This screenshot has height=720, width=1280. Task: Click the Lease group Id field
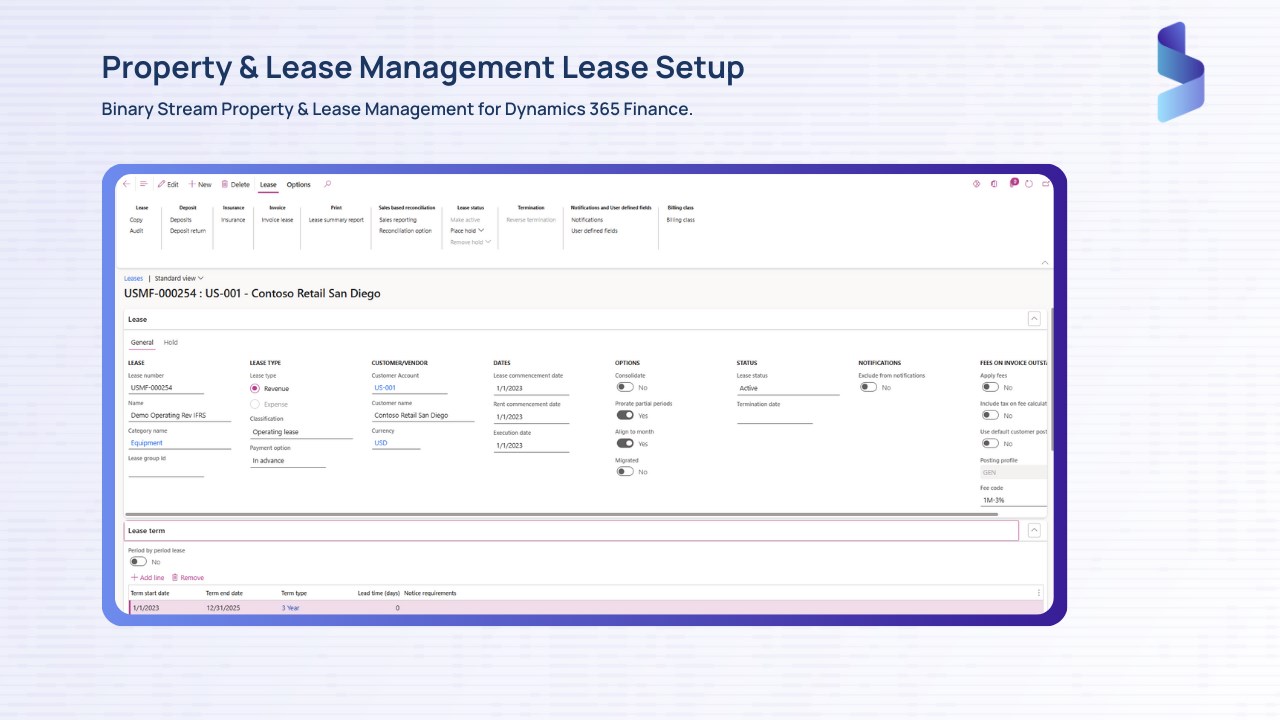tap(166, 470)
